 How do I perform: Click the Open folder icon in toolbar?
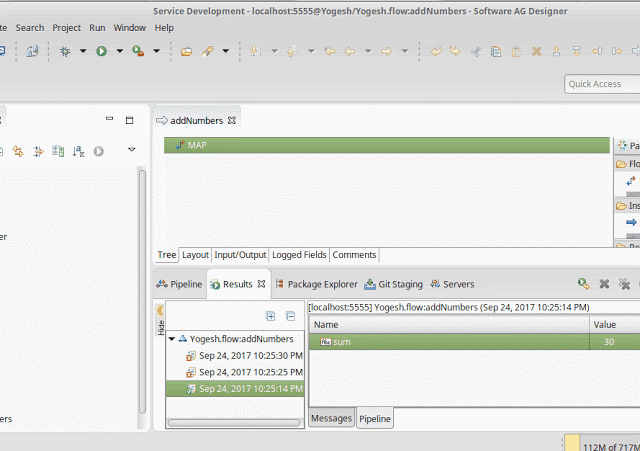[187, 51]
